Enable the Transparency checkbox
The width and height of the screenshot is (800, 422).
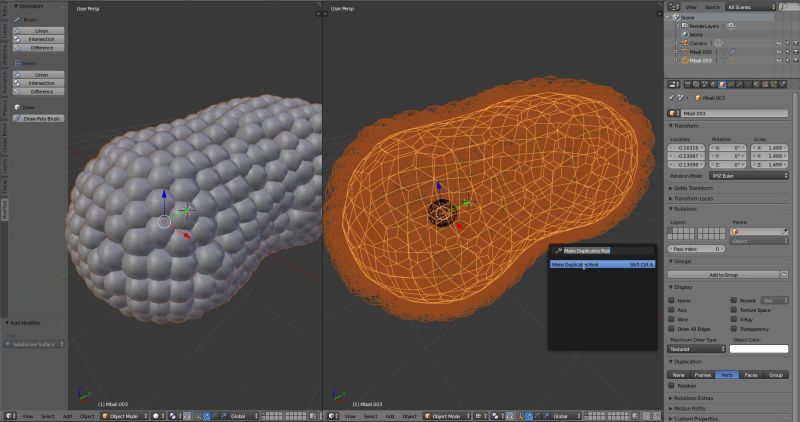(734, 329)
